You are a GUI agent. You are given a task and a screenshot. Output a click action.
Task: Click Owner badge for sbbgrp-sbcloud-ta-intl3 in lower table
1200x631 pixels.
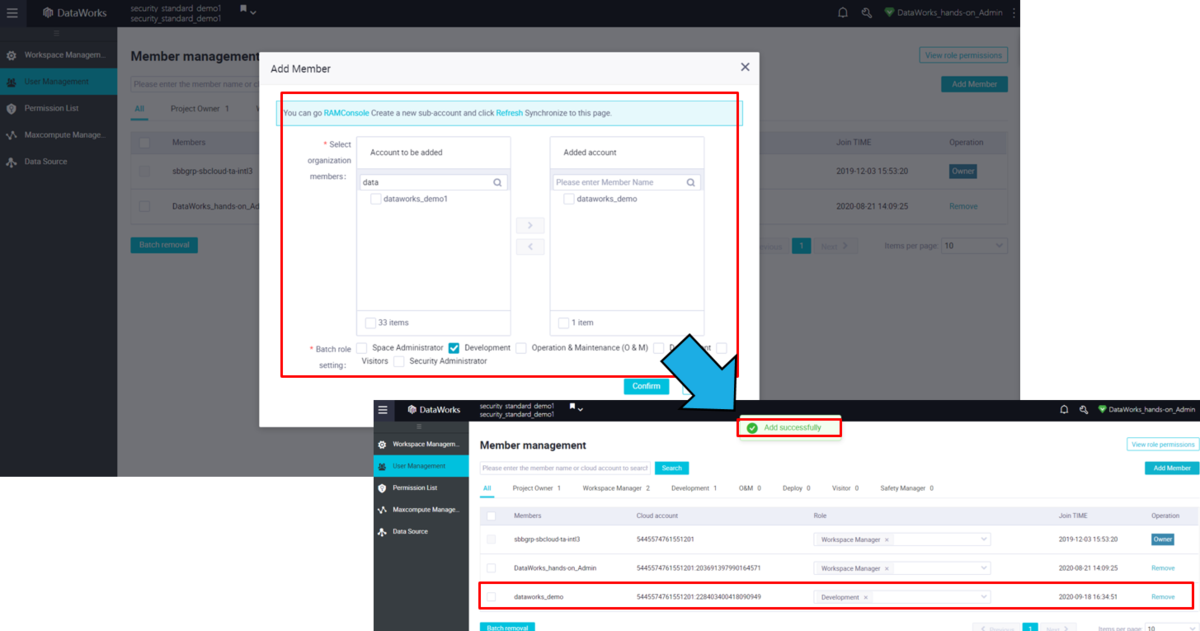(x=1162, y=540)
